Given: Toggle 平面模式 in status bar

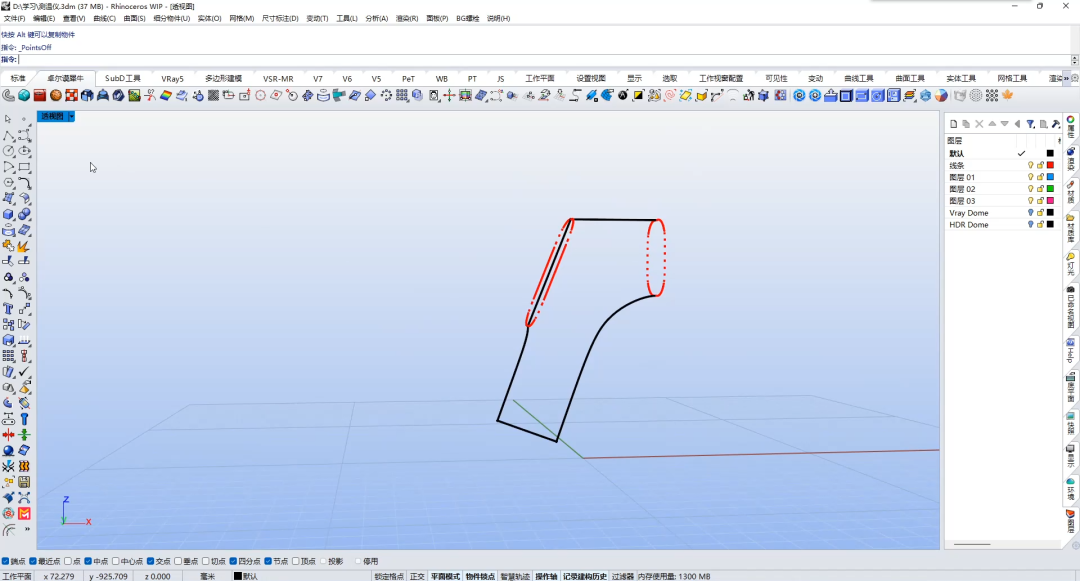Looking at the screenshot, I should pyautogui.click(x=446, y=576).
